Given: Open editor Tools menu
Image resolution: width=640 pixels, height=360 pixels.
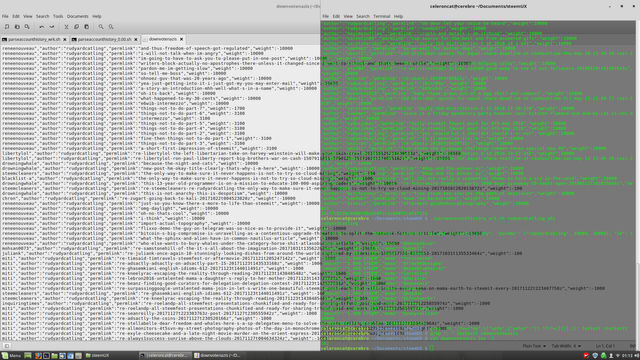Looking at the screenshot, I should 58,16.
